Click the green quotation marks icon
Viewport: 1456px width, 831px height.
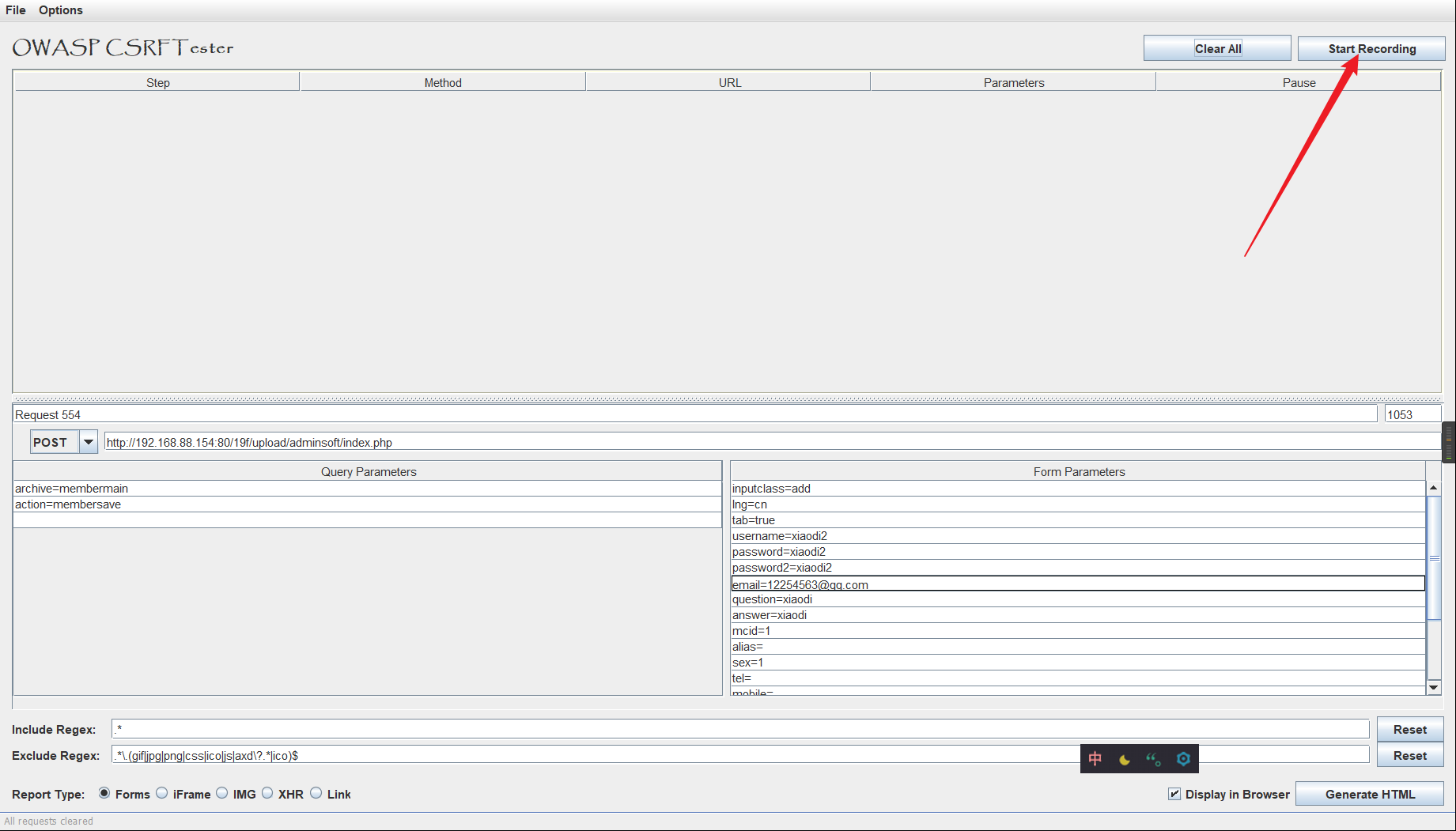[x=1154, y=758]
